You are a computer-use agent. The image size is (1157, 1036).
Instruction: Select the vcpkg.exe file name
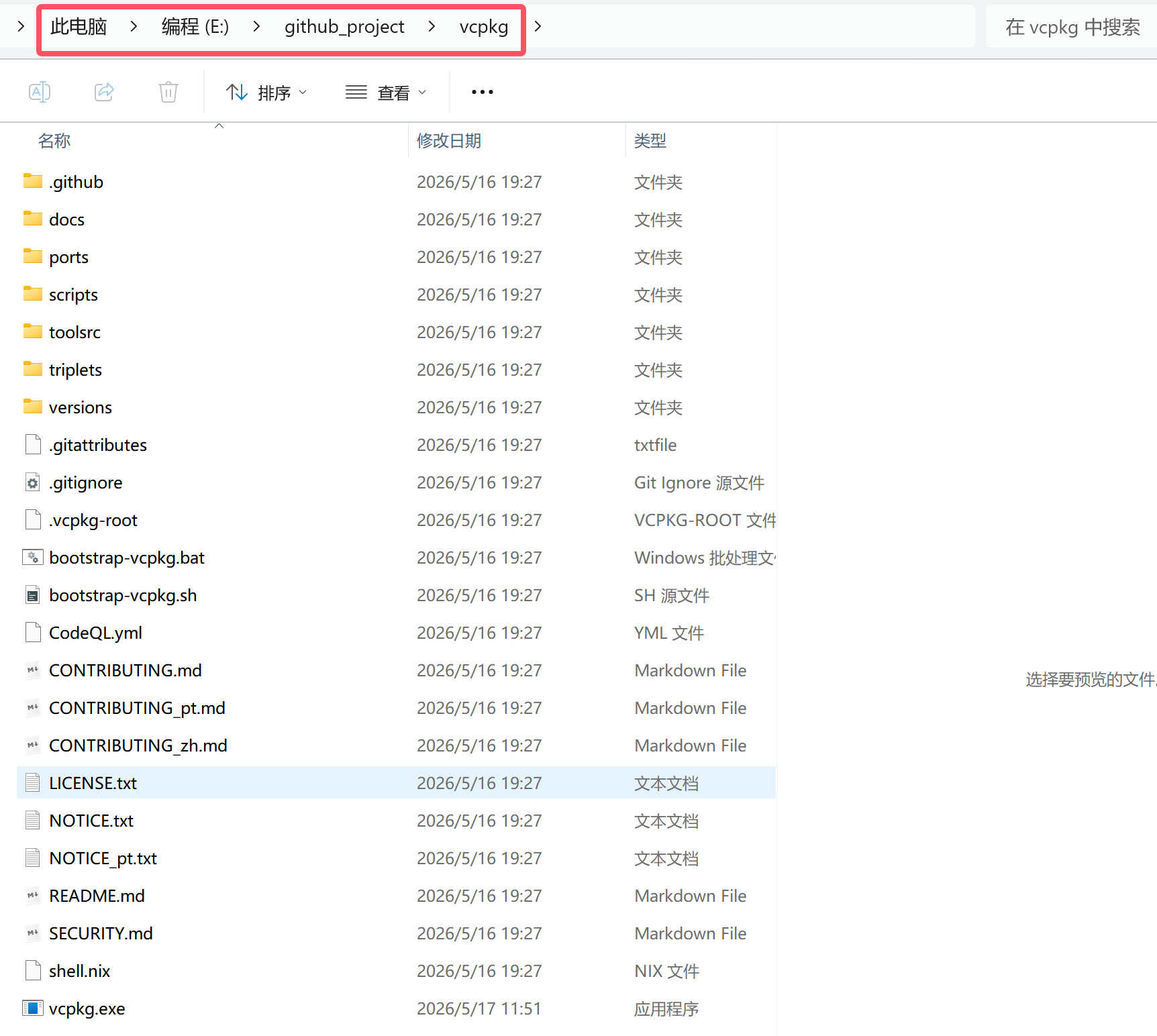(87, 1008)
